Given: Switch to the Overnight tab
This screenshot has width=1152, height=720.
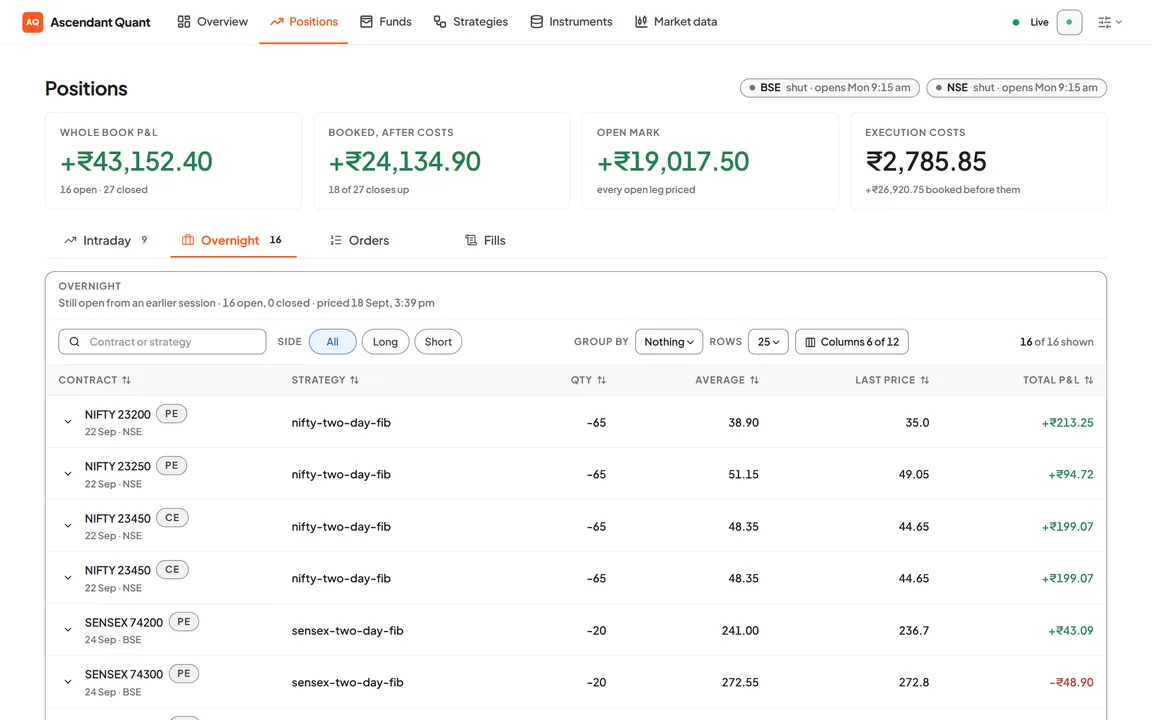Looking at the screenshot, I should (x=233, y=240).
